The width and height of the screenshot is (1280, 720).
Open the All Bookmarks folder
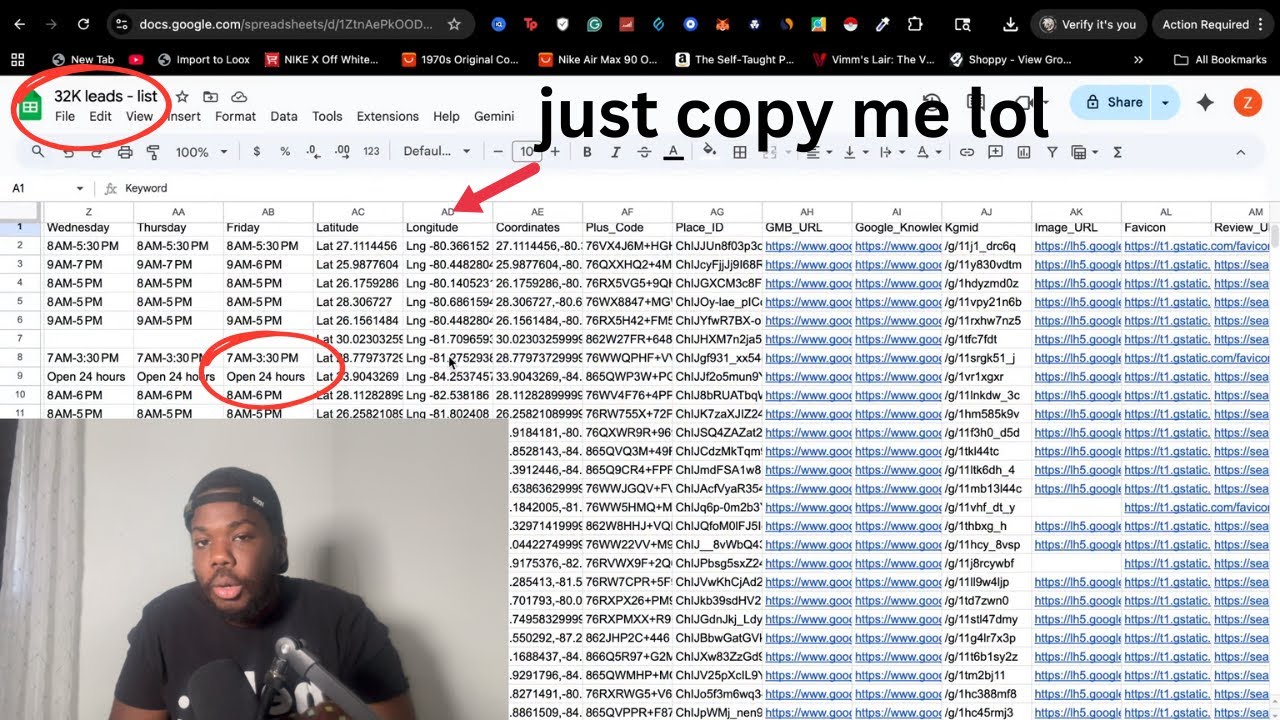point(1220,60)
